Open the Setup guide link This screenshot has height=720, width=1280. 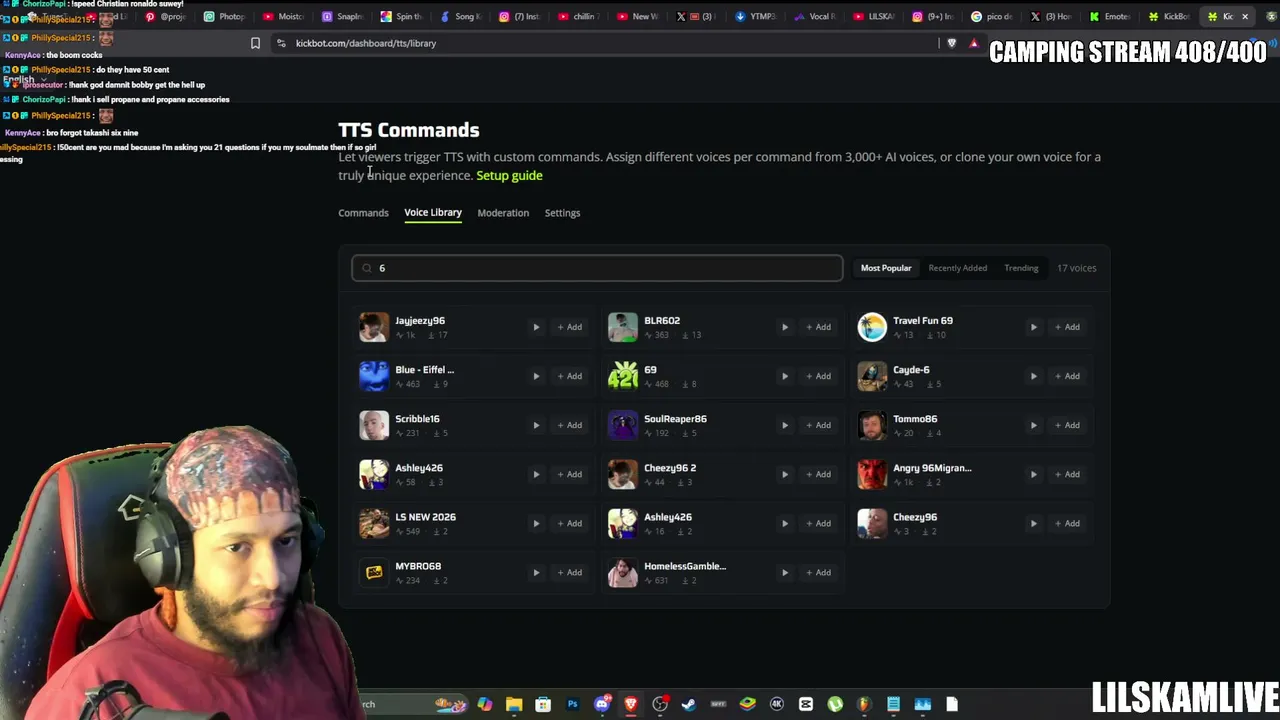pyautogui.click(x=509, y=176)
